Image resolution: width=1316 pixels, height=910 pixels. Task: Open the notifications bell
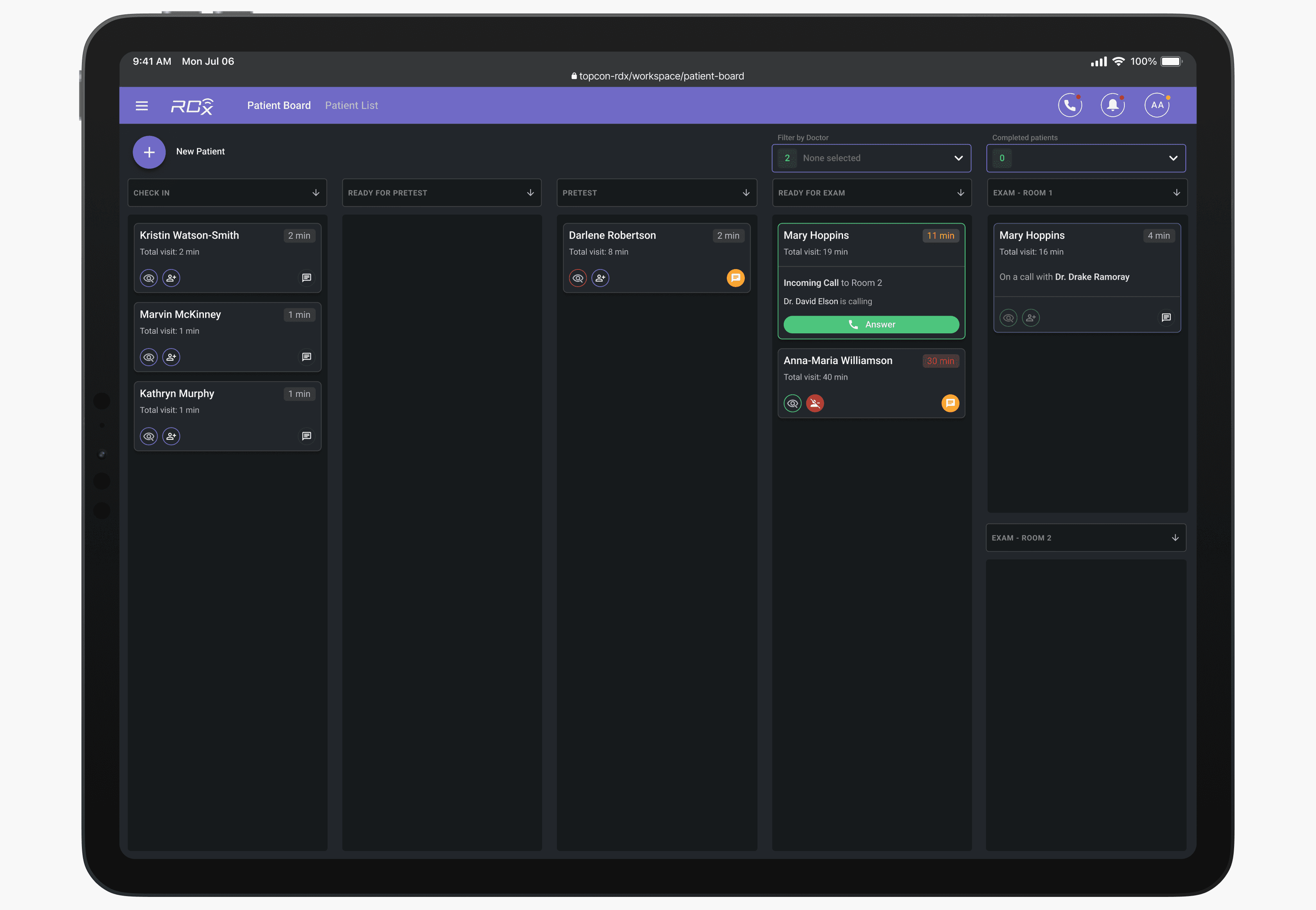pos(1112,106)
